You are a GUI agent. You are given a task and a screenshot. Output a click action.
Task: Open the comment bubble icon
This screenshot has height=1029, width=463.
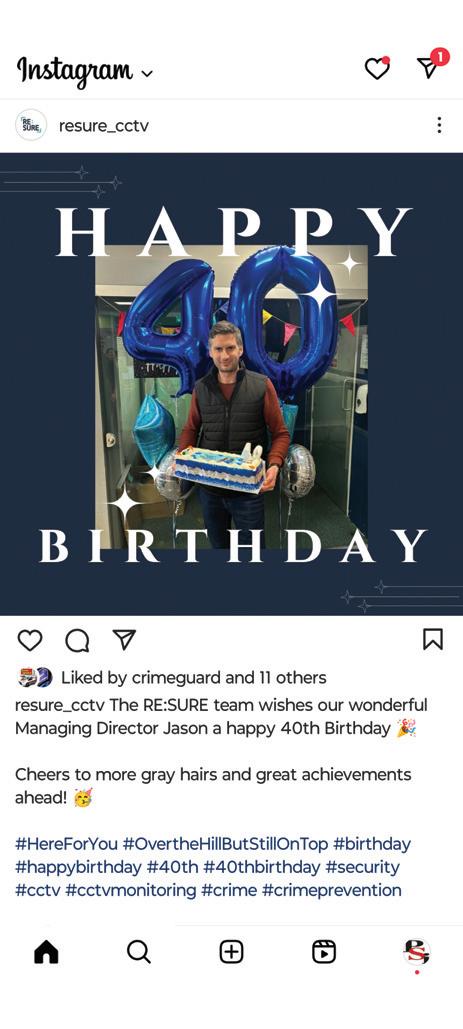[x=77, y=640]
